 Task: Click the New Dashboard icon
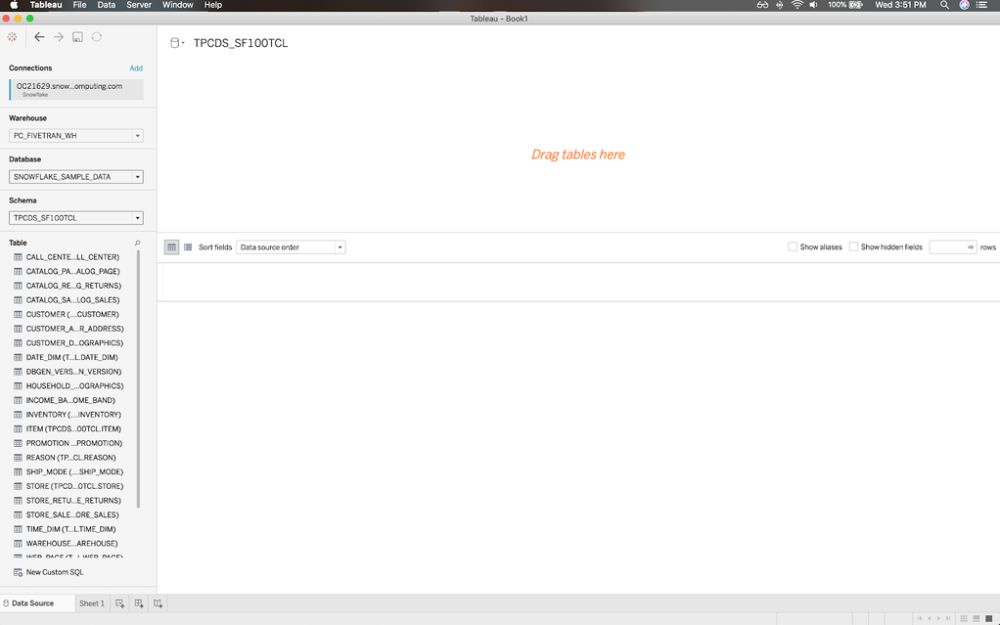139,603
